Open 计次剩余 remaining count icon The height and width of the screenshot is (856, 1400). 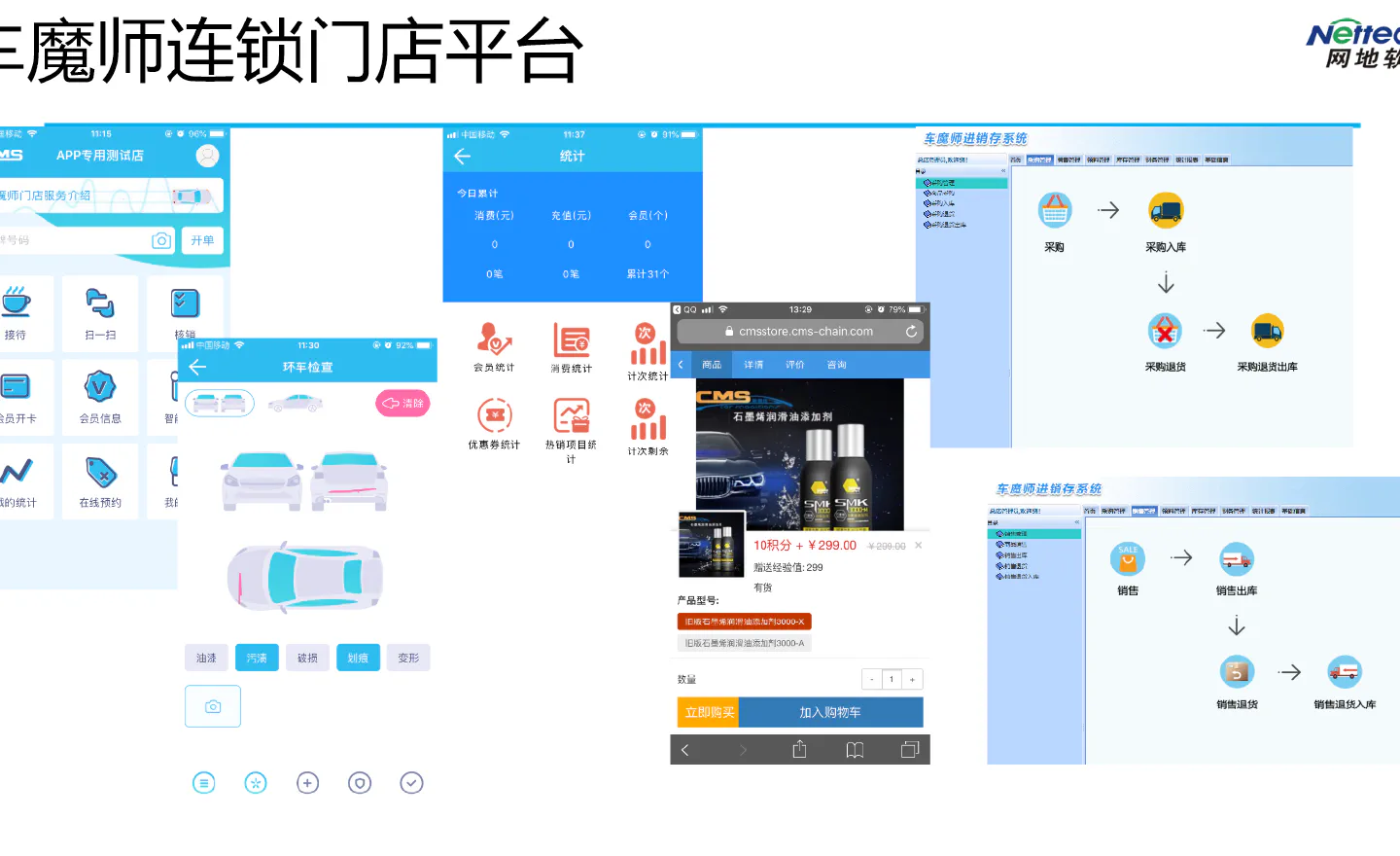click(647, 420)
